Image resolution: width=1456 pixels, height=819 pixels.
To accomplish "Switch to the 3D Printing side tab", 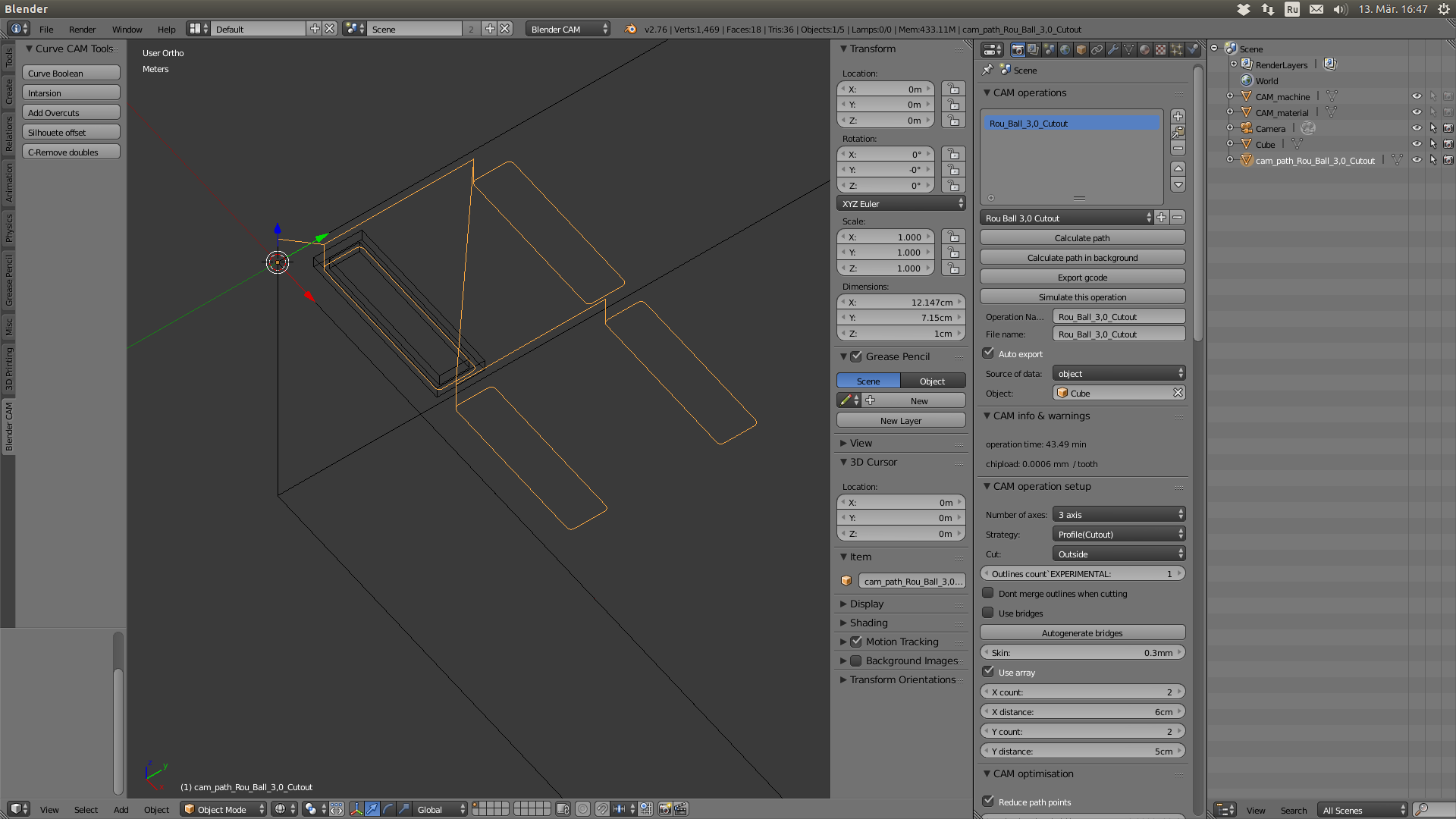I will tap(9, 369).
